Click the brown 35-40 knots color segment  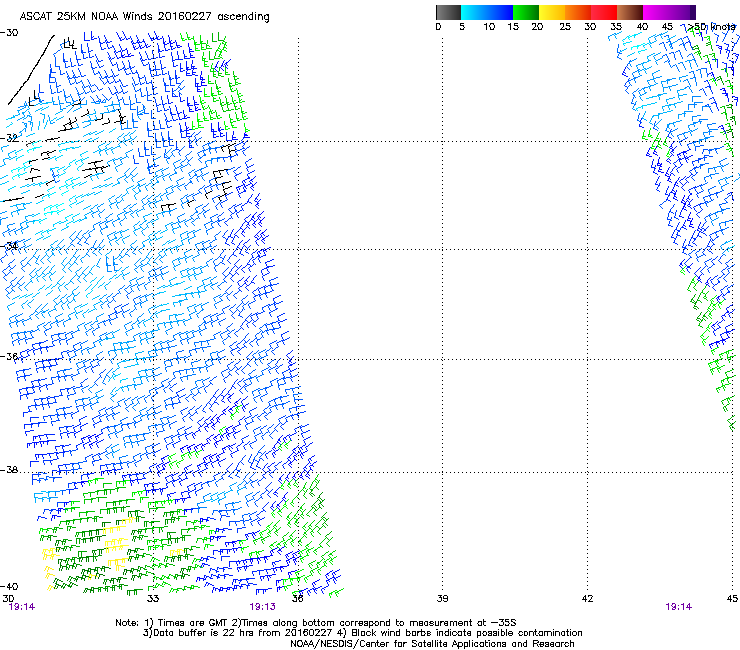click(630, 12)
